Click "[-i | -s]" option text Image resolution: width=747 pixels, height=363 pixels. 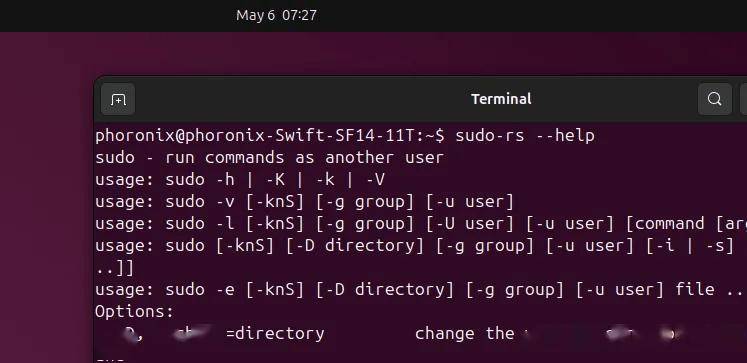690,246
